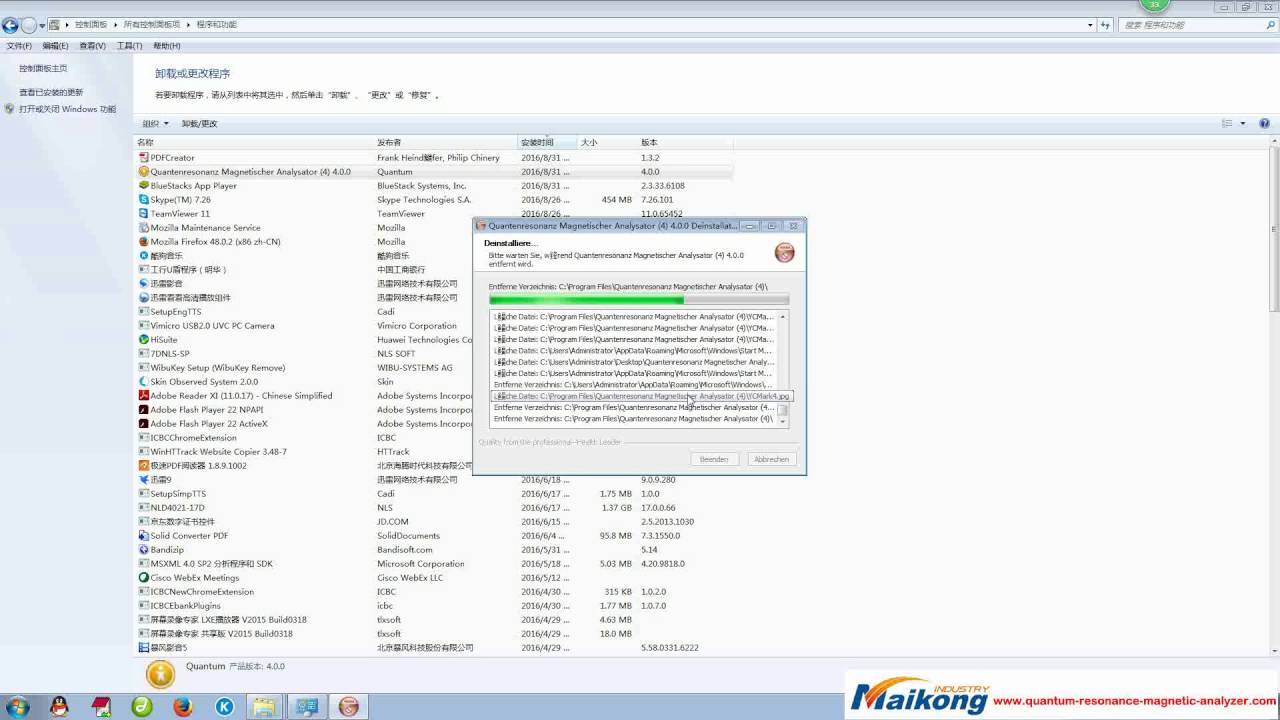Viewport: 1280px width, 720px height.
Task: Click the Quantenresonanz Magnetischer Analysator list icon
Action: point(143,172)
